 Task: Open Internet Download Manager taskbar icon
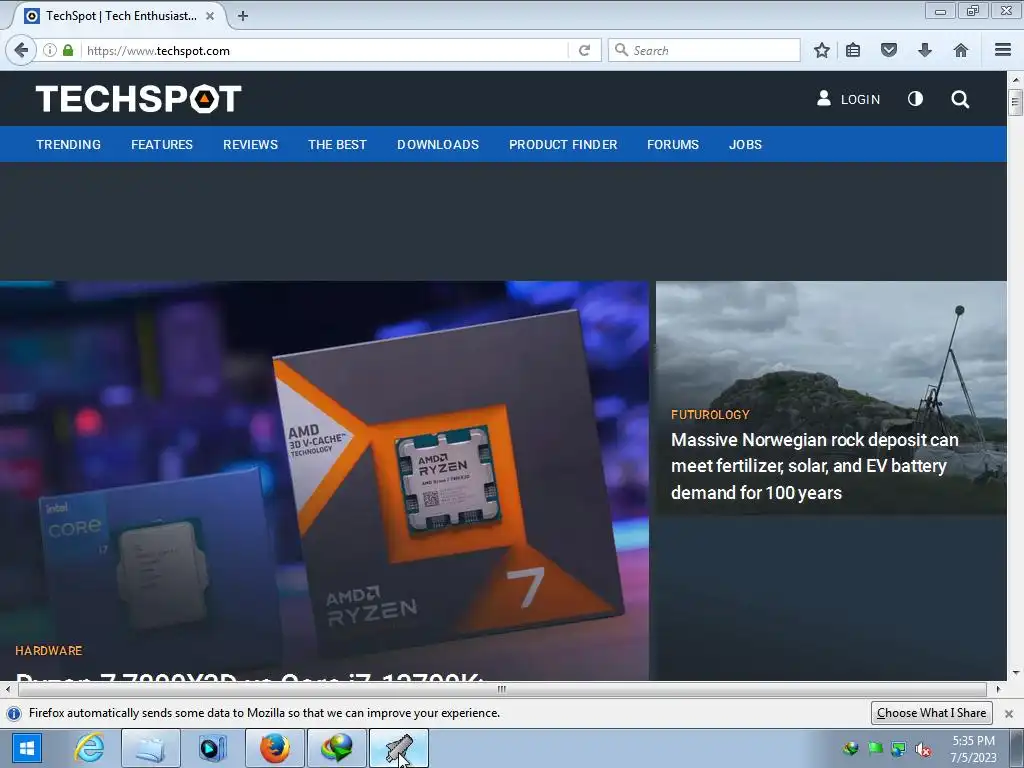pos(337,748)
